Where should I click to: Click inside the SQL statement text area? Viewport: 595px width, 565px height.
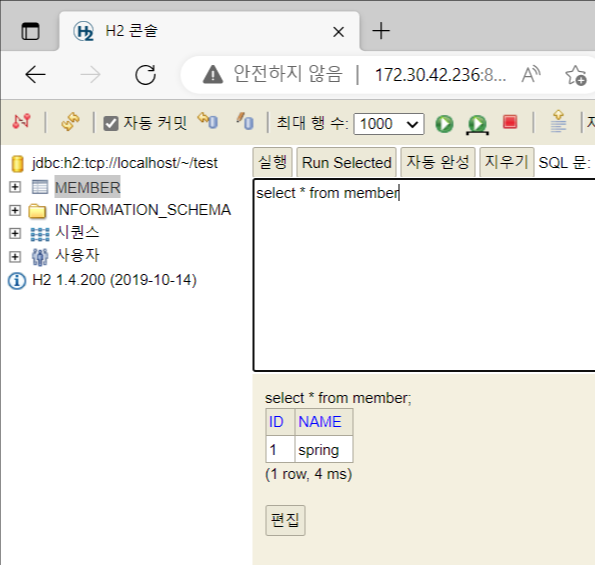point(424,275)
